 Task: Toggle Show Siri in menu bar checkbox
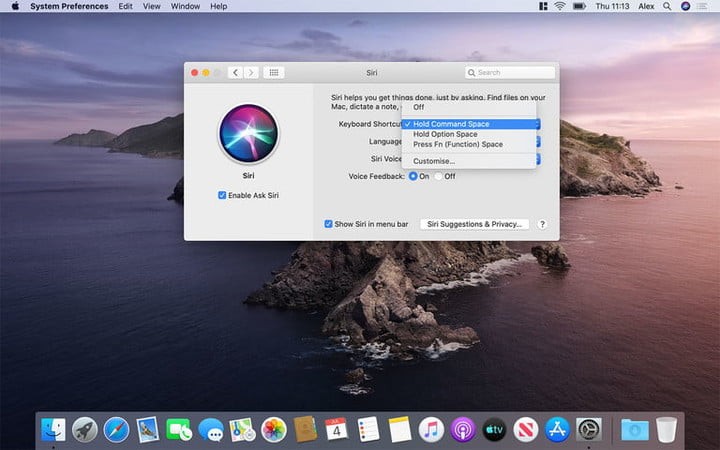point(329,224)
